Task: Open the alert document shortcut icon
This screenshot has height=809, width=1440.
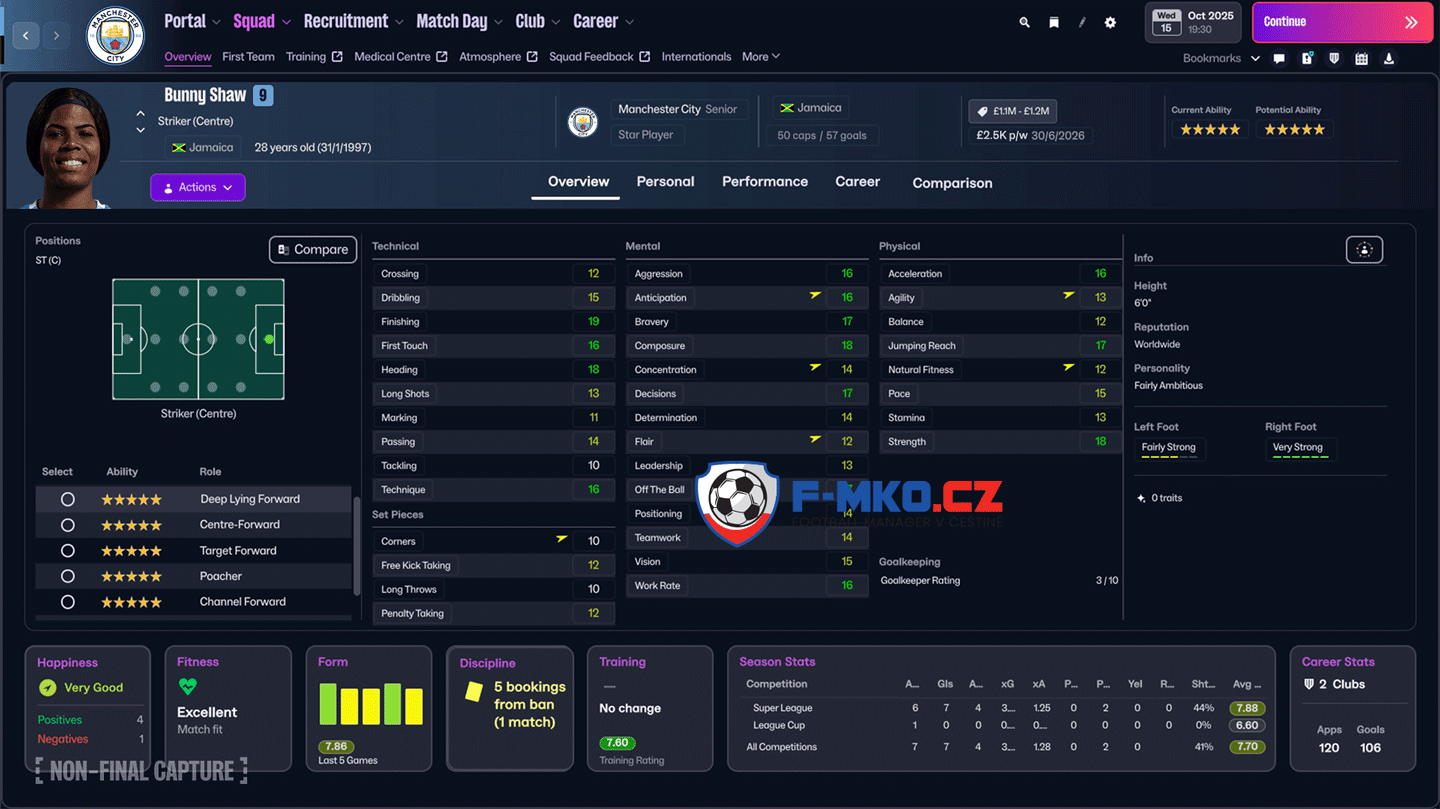Action: coord(1307,59)
